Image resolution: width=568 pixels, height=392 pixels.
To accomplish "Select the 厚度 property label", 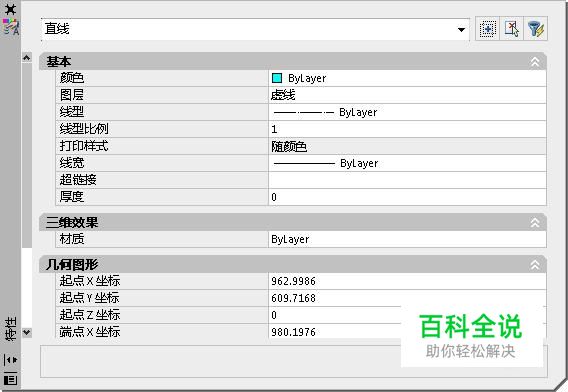I will 72,197.
